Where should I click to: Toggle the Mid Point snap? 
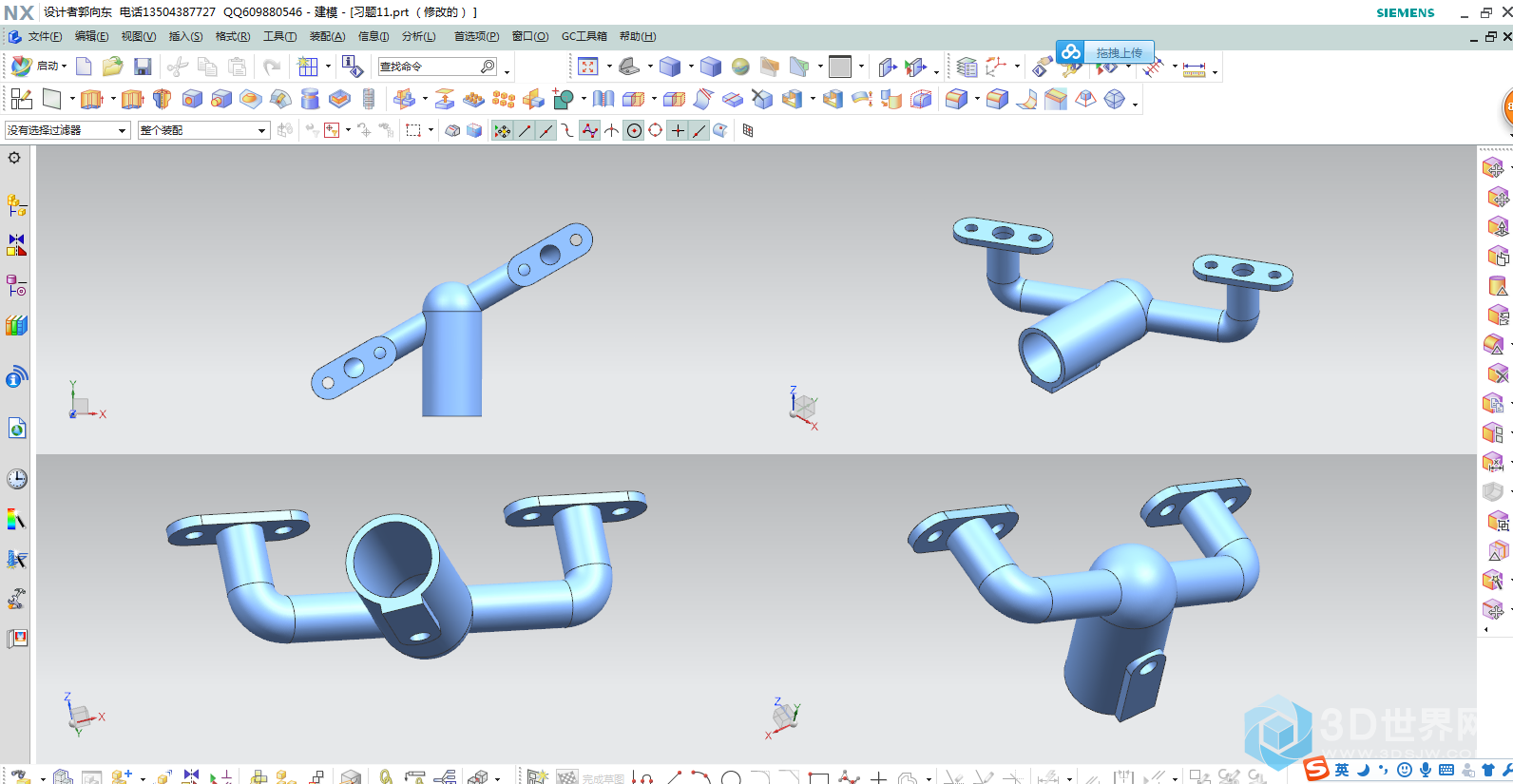tap(546, 130)
